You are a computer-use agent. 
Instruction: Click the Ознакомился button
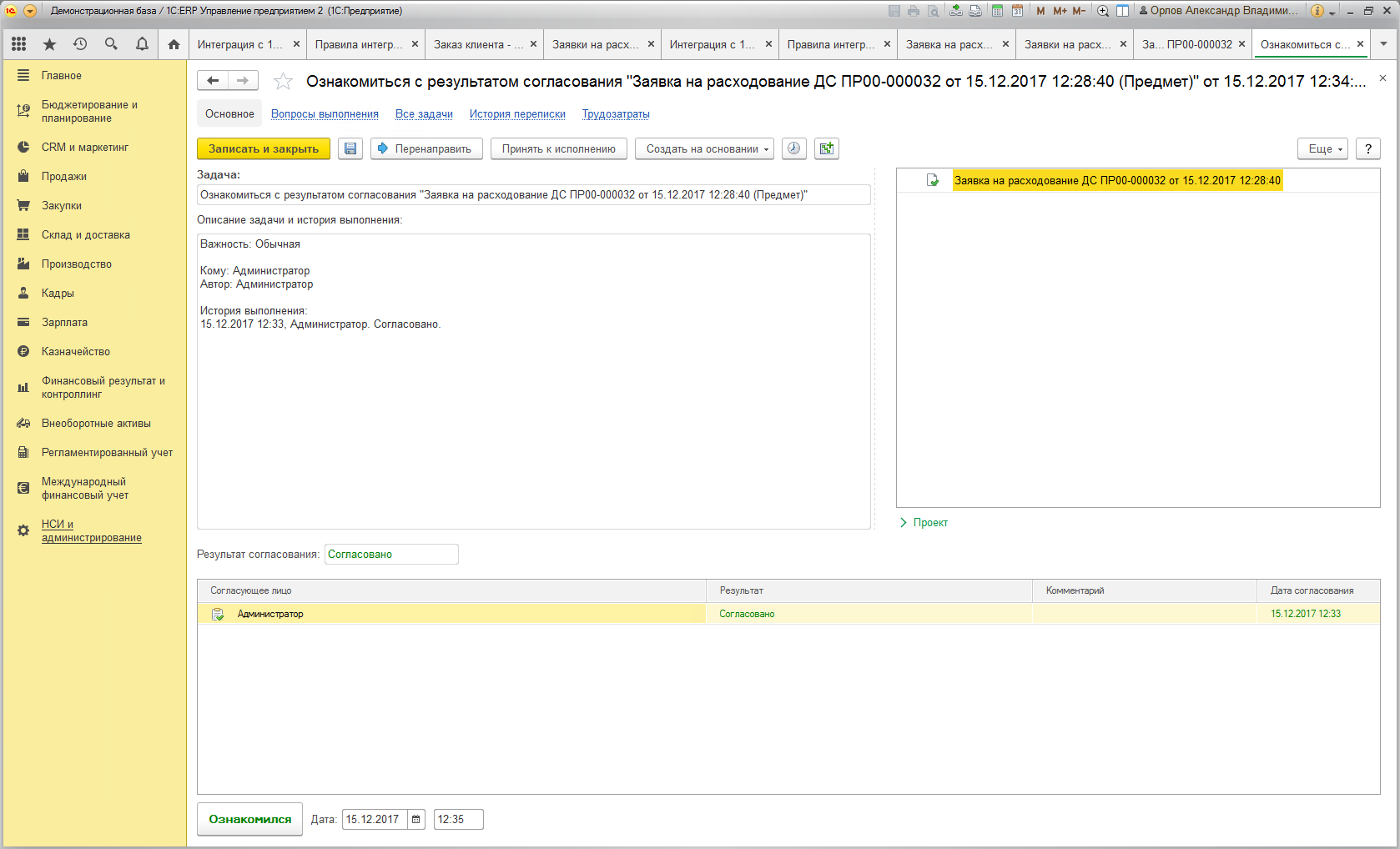[249, 819]
